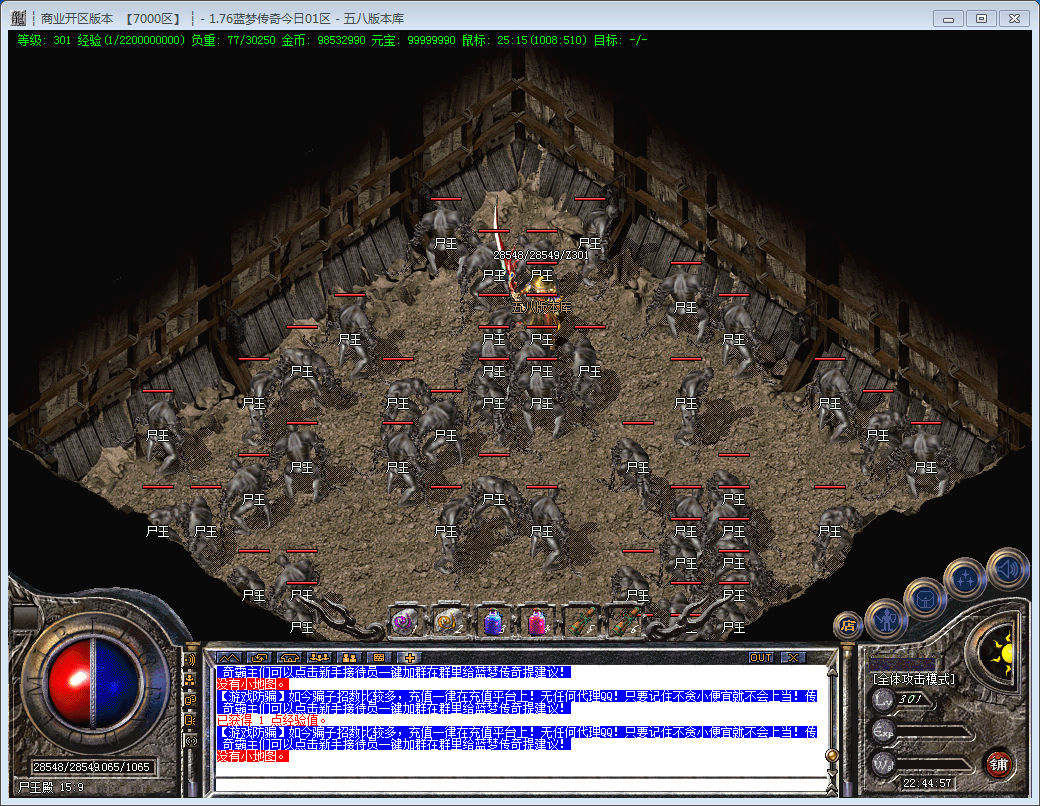The height and width of the screenshot is (806, 1040).
Task: Maximize the game window
Action: pos(981,19)
